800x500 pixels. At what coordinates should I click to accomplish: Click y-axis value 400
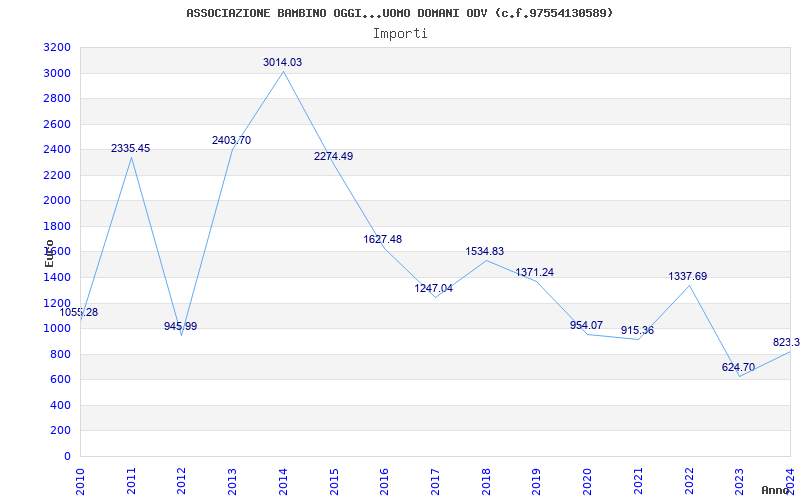click(x=61, y=405)
